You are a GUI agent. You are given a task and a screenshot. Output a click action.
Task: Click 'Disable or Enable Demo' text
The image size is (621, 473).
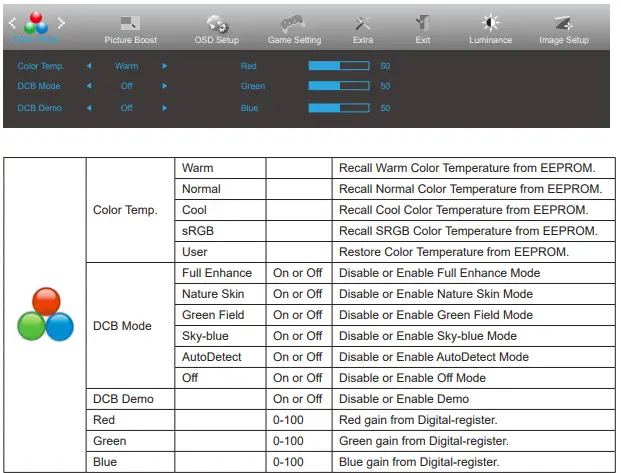pyautogui.click(x=404, y=399)
